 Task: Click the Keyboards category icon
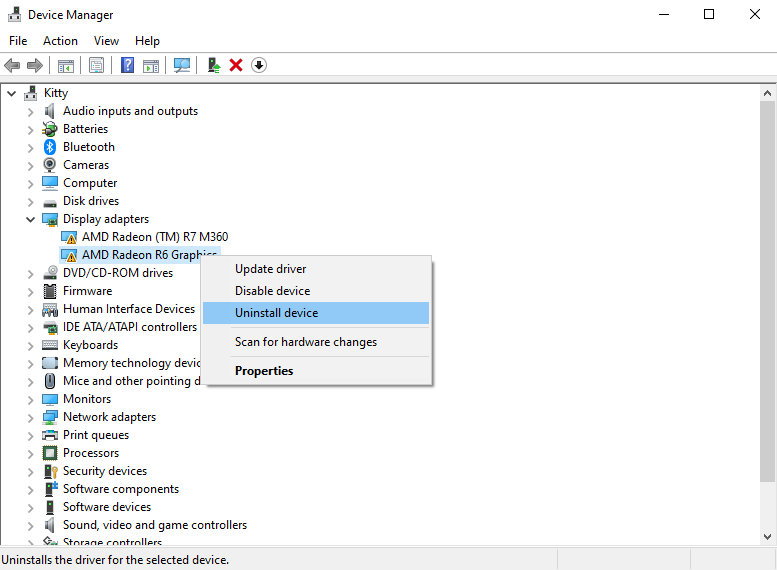[x=50, y=345]
